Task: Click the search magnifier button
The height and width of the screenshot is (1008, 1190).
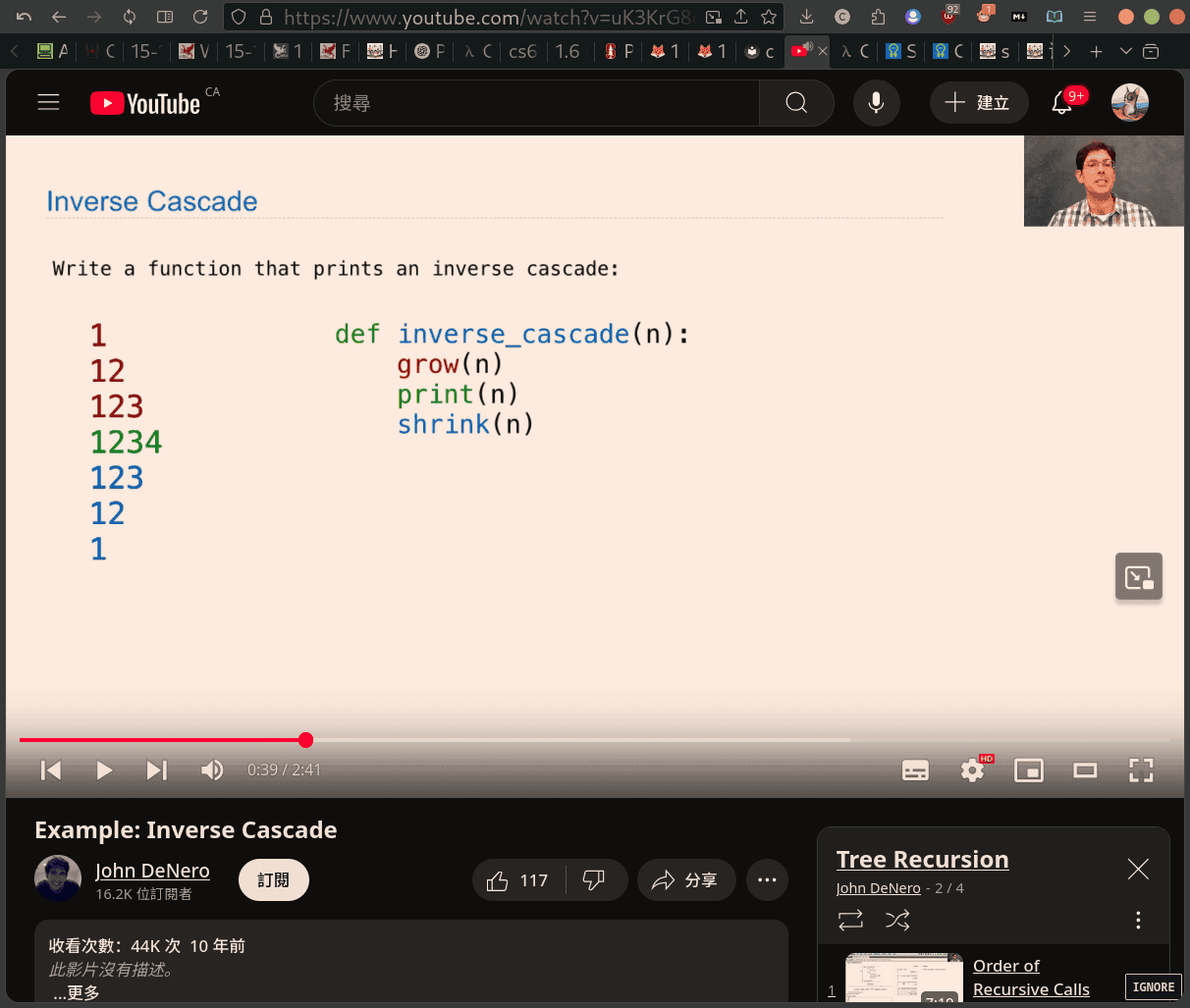Action: coord(796,102)
